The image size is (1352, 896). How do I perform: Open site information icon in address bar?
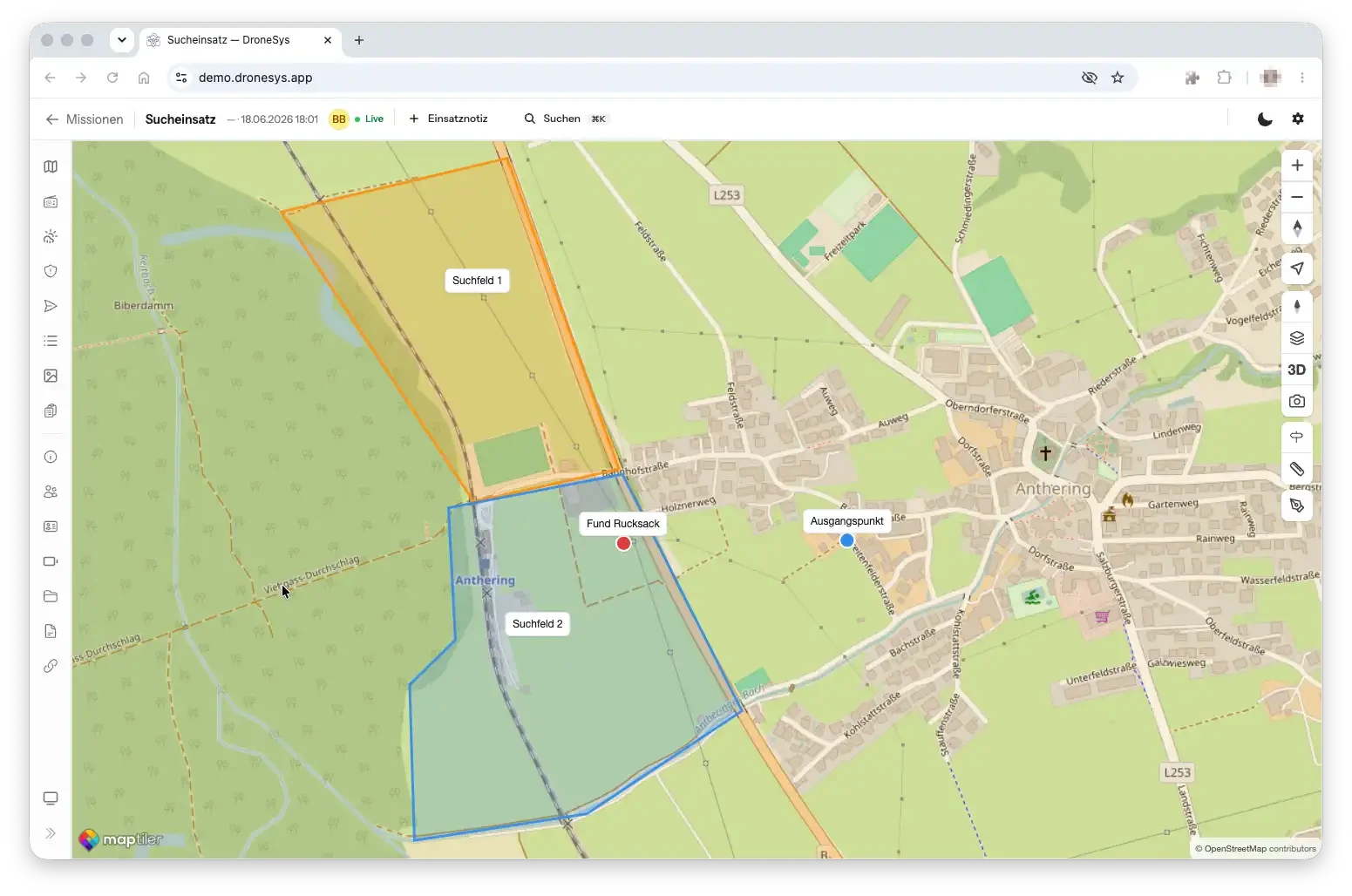(x=181, y=78)
